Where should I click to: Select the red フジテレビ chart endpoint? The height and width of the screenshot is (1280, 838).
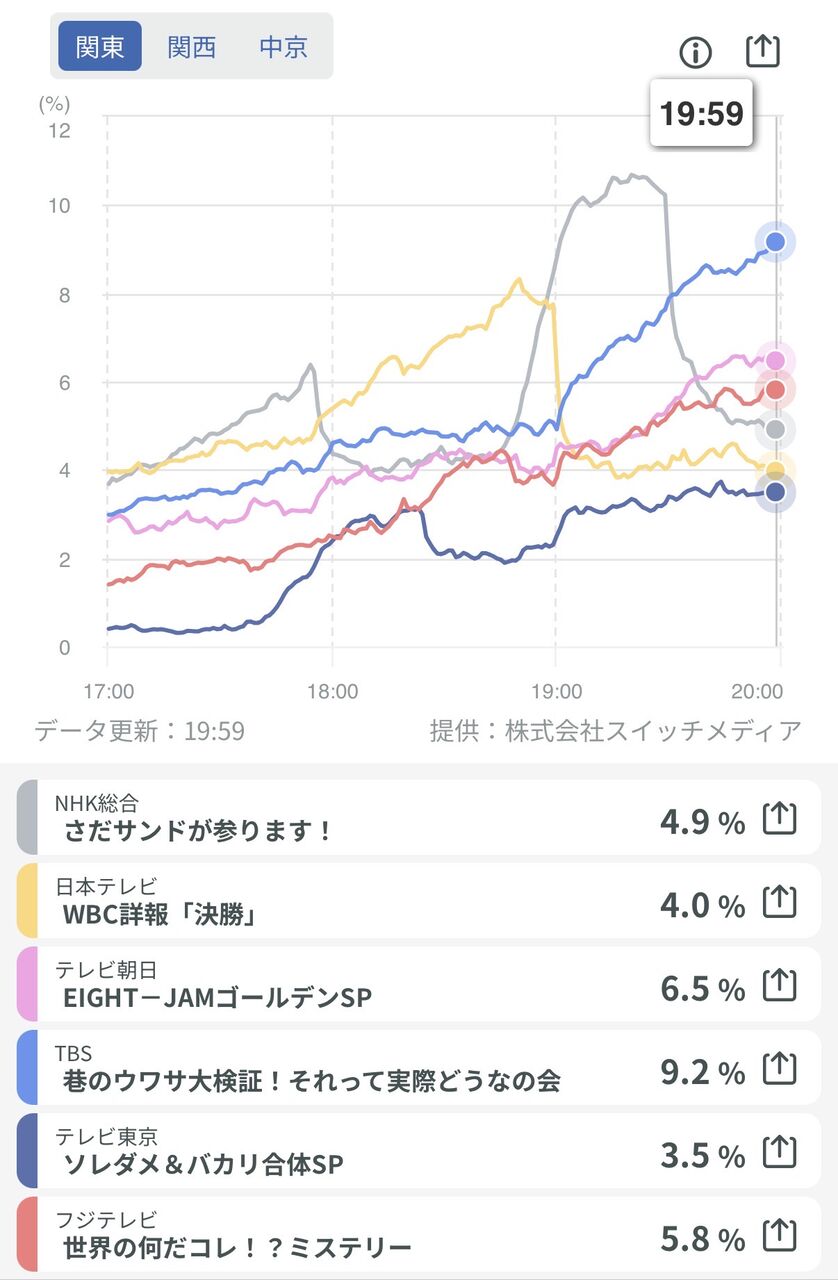pyautogui.click(x=775, y=390)
